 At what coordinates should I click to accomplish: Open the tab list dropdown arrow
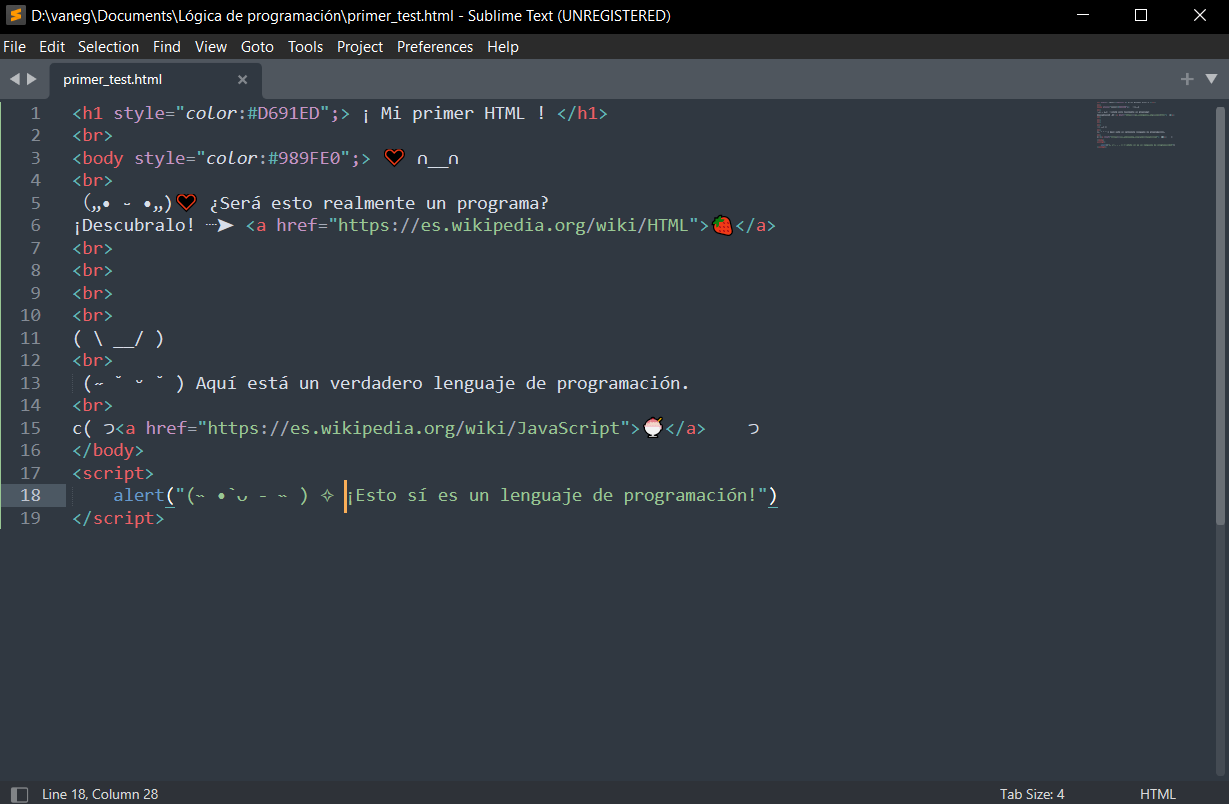1211,79
